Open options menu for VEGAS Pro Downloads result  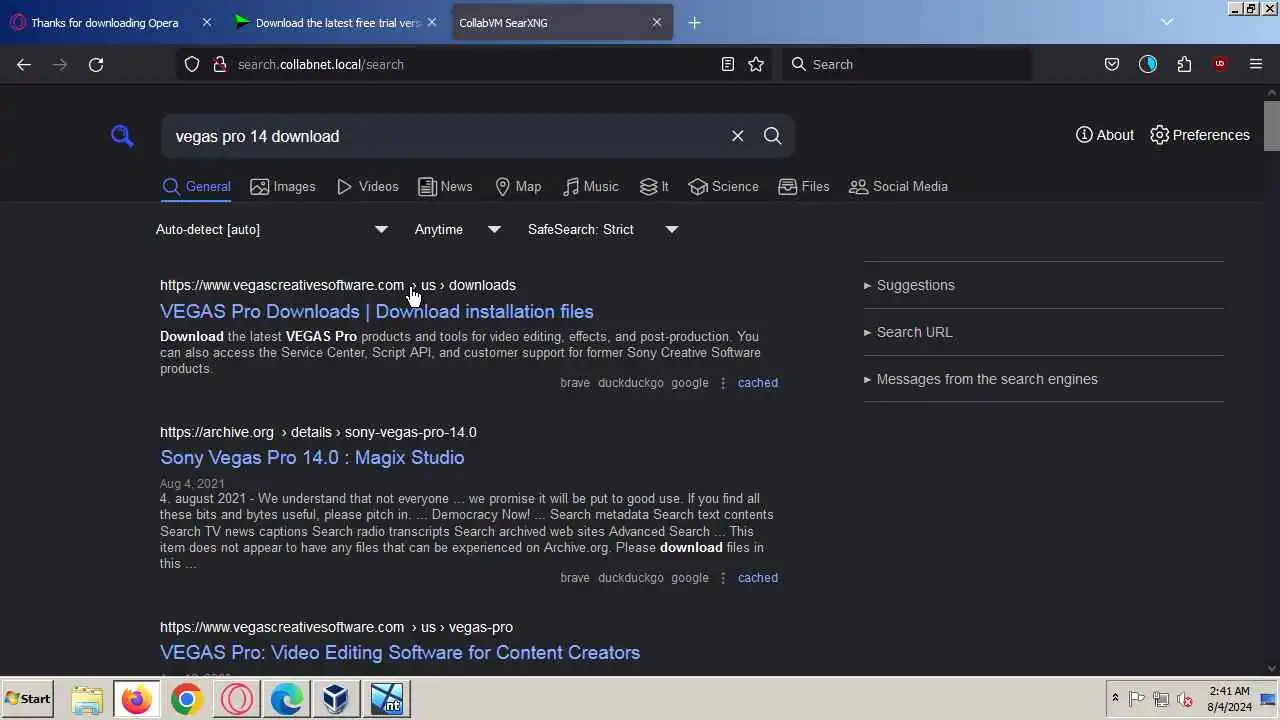pos(723,383)
